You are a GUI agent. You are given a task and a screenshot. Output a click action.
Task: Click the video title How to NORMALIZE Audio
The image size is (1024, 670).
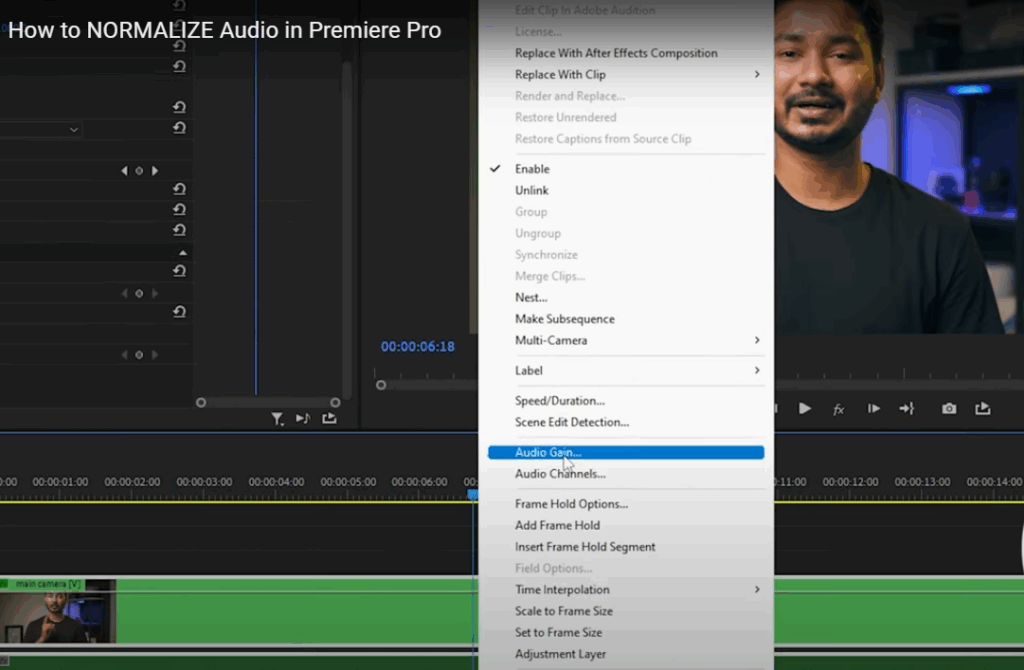pyautogui.click(x=225, y=30)
